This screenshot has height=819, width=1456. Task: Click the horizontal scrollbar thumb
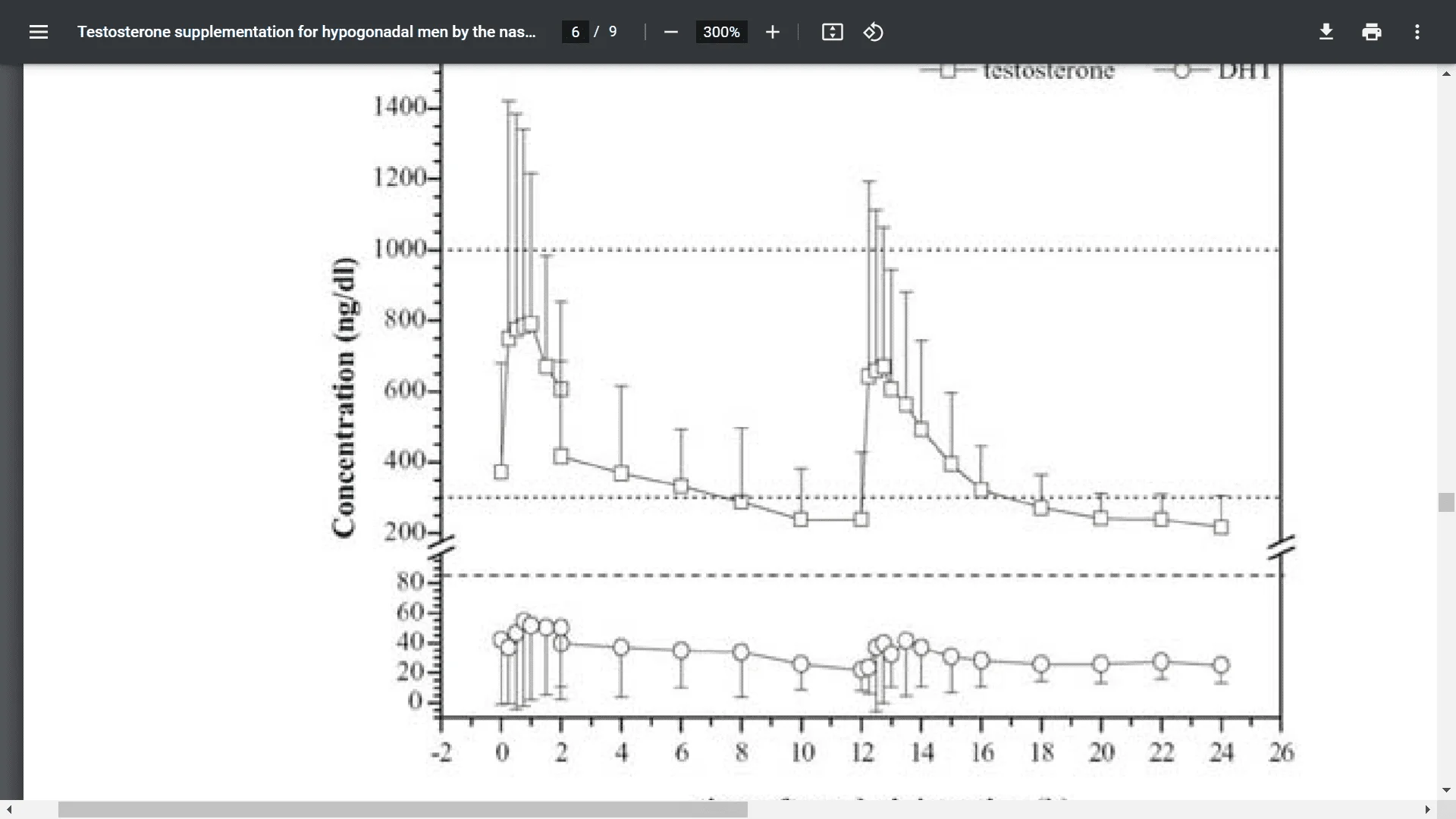click(402, 810)
